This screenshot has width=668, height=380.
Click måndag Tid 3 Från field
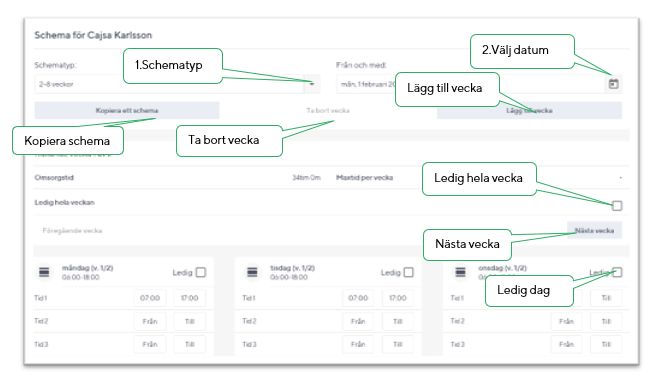pyautogui.click(x=150, y=344)
